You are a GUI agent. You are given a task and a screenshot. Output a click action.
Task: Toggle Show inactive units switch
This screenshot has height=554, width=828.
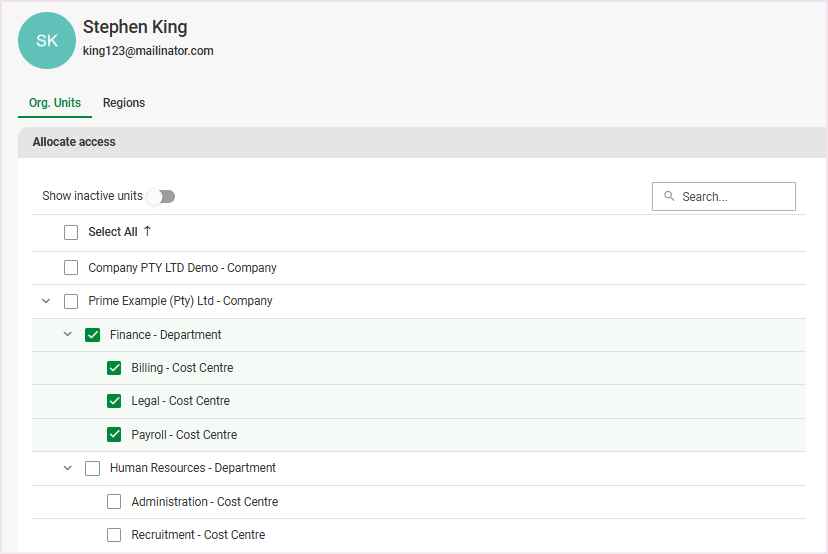[x=161, y=196]
